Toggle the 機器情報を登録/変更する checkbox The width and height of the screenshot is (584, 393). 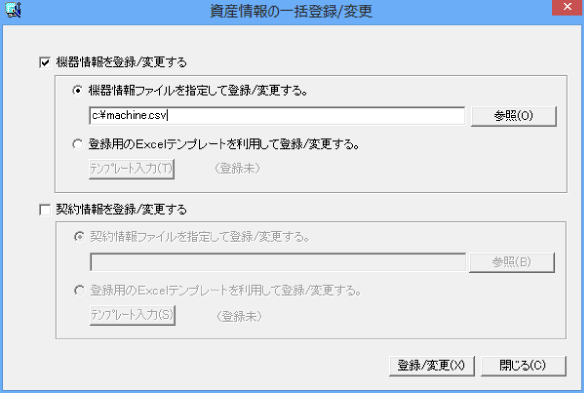point(45,62)
